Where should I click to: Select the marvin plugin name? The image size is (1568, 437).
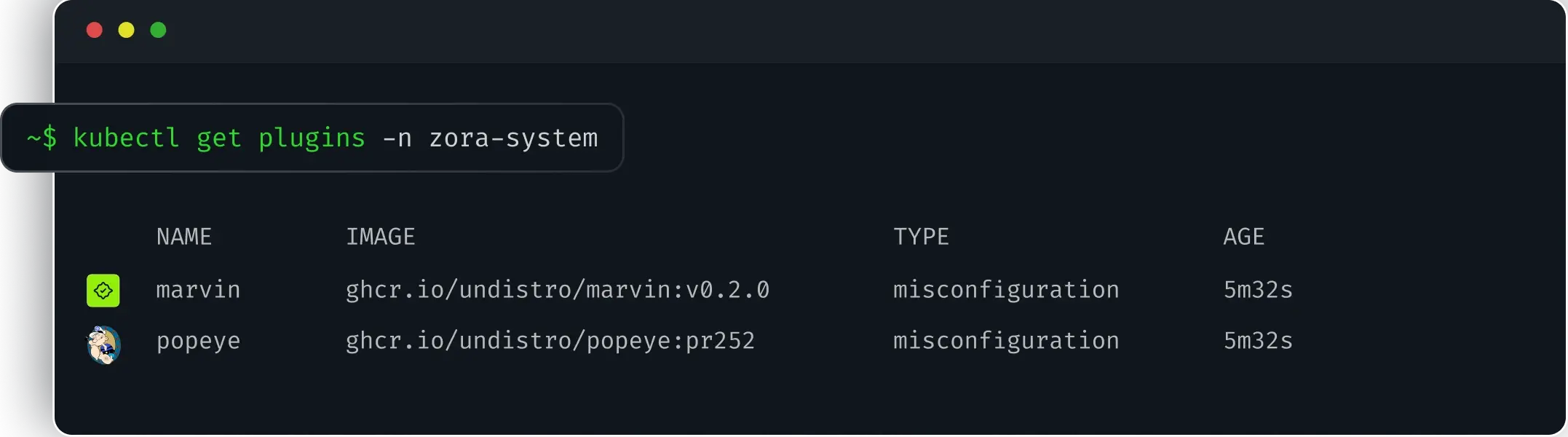click(198, 290)
